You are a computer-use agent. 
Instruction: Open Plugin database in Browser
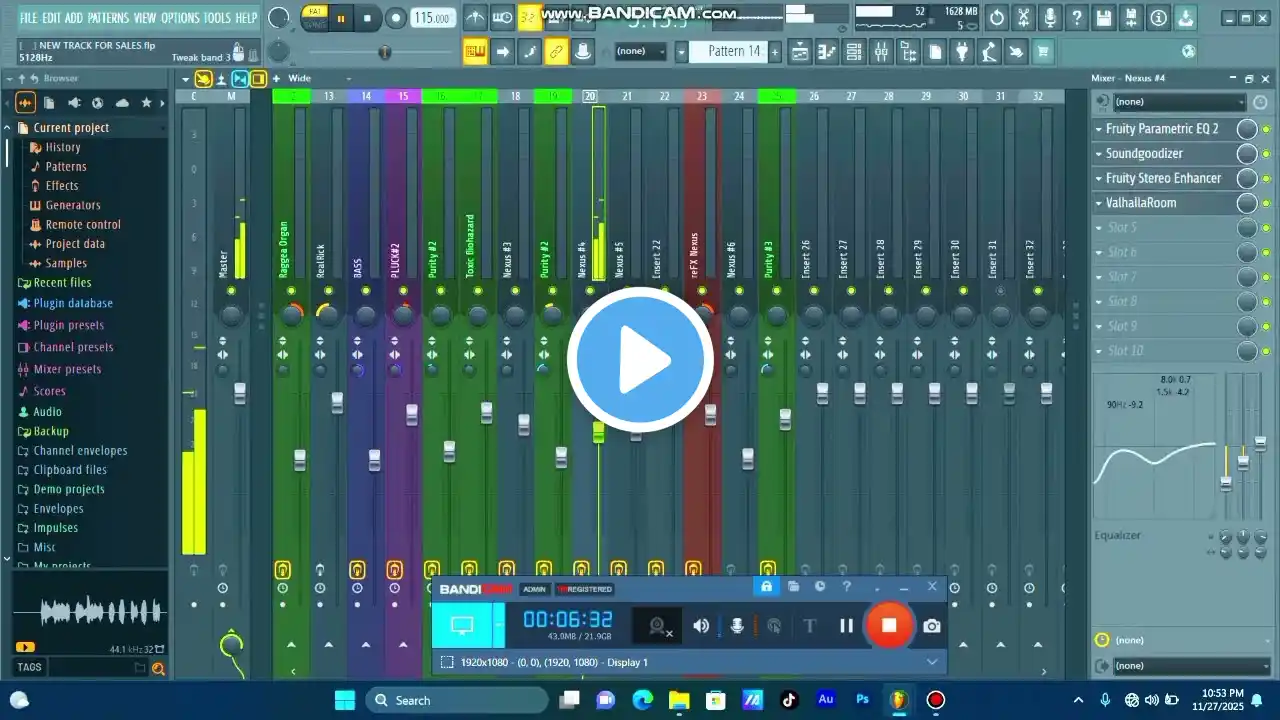point(72,303)
